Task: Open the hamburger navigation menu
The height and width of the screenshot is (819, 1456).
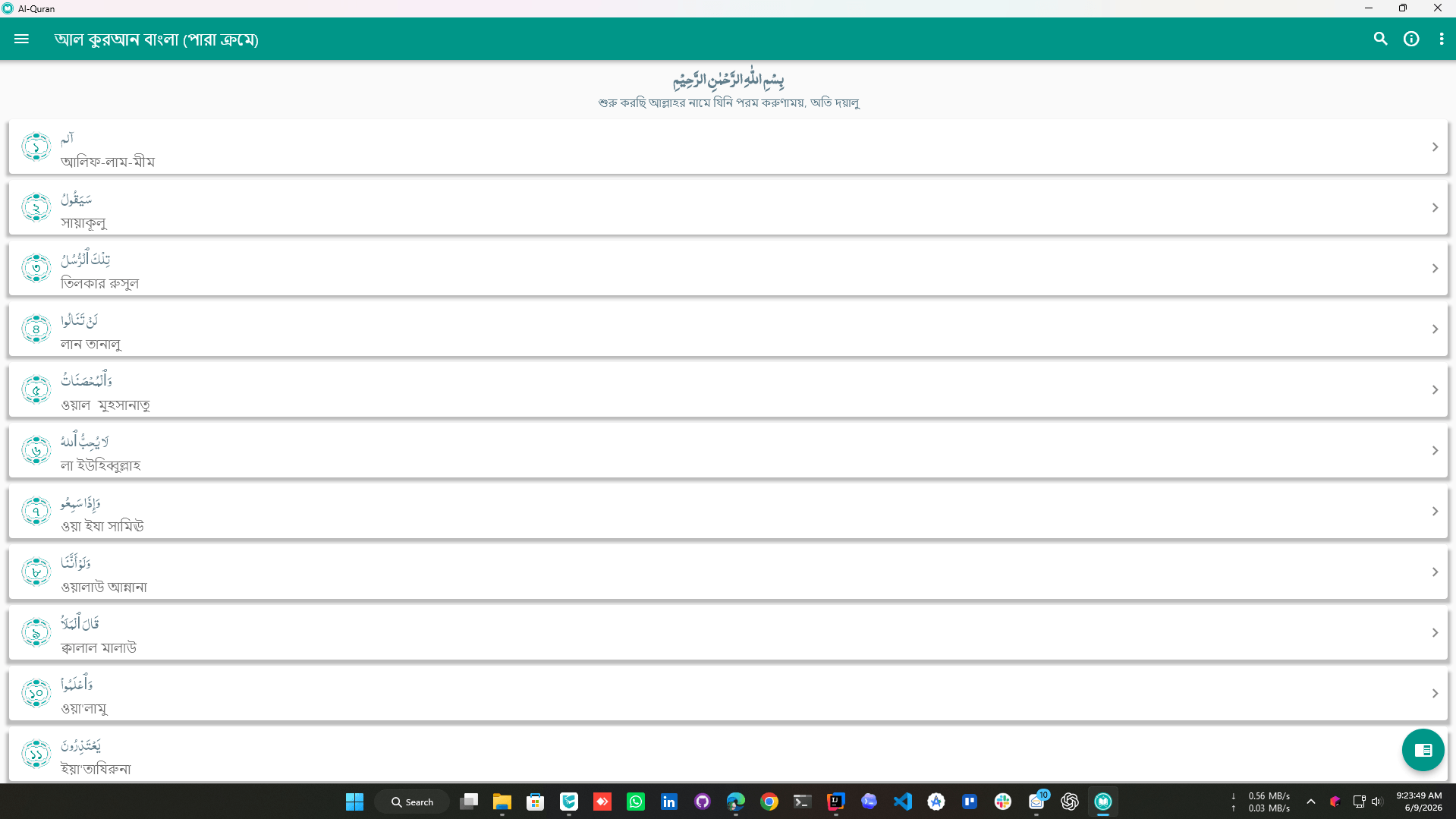Action: point(21,39)
